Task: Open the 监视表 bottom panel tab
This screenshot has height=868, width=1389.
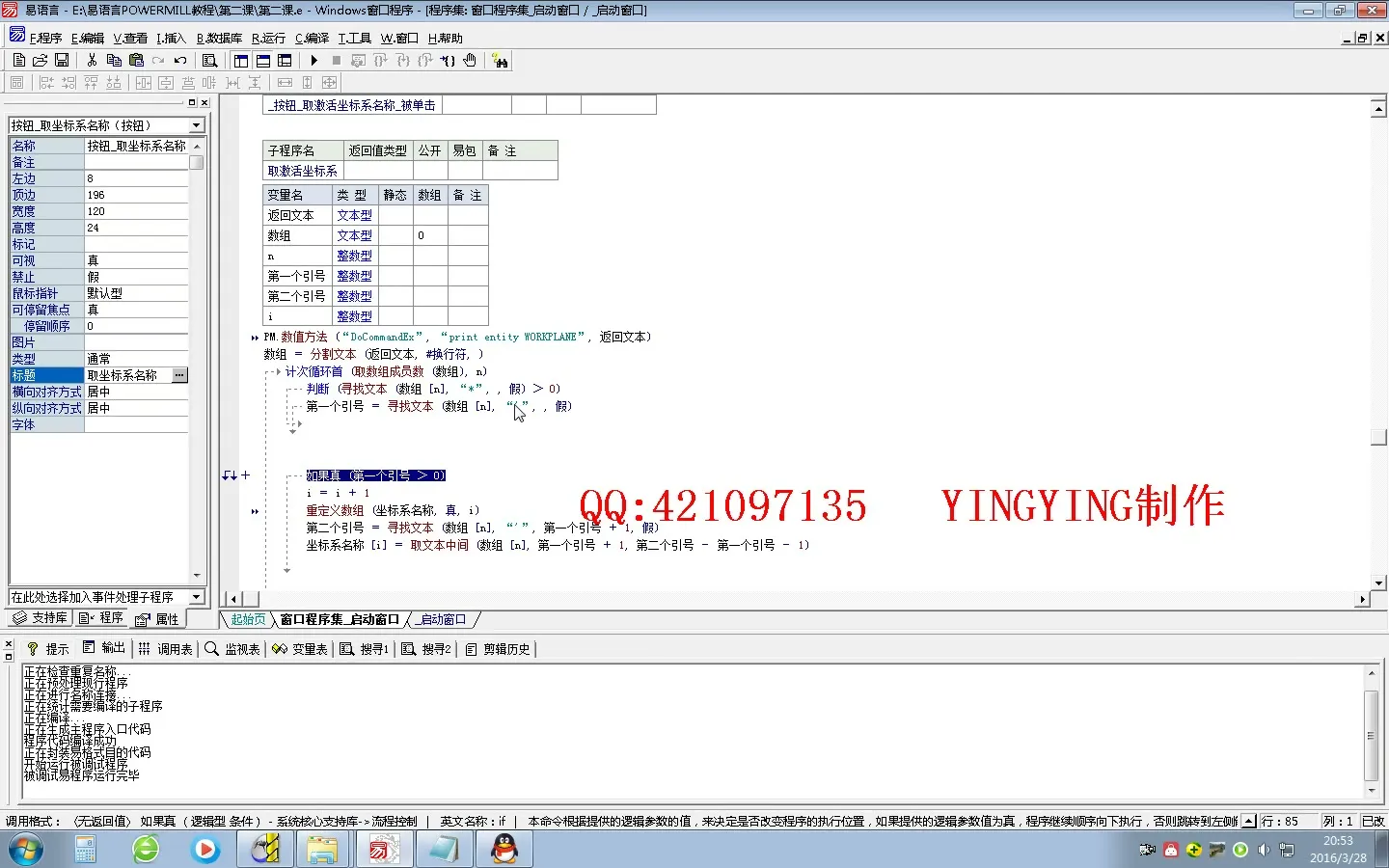Action: pos(232,649)
